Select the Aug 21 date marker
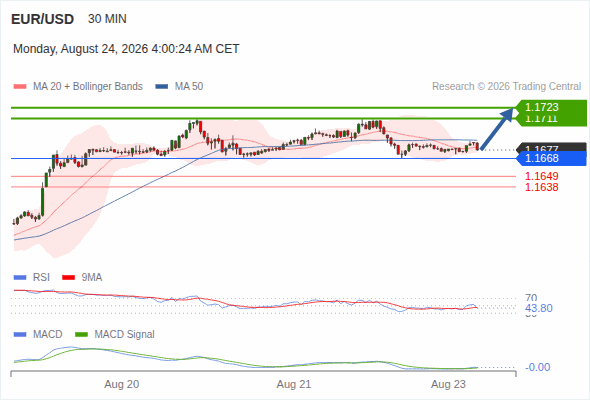The height and width of the screenshot is (400, 590). click(x=294, y=385)
